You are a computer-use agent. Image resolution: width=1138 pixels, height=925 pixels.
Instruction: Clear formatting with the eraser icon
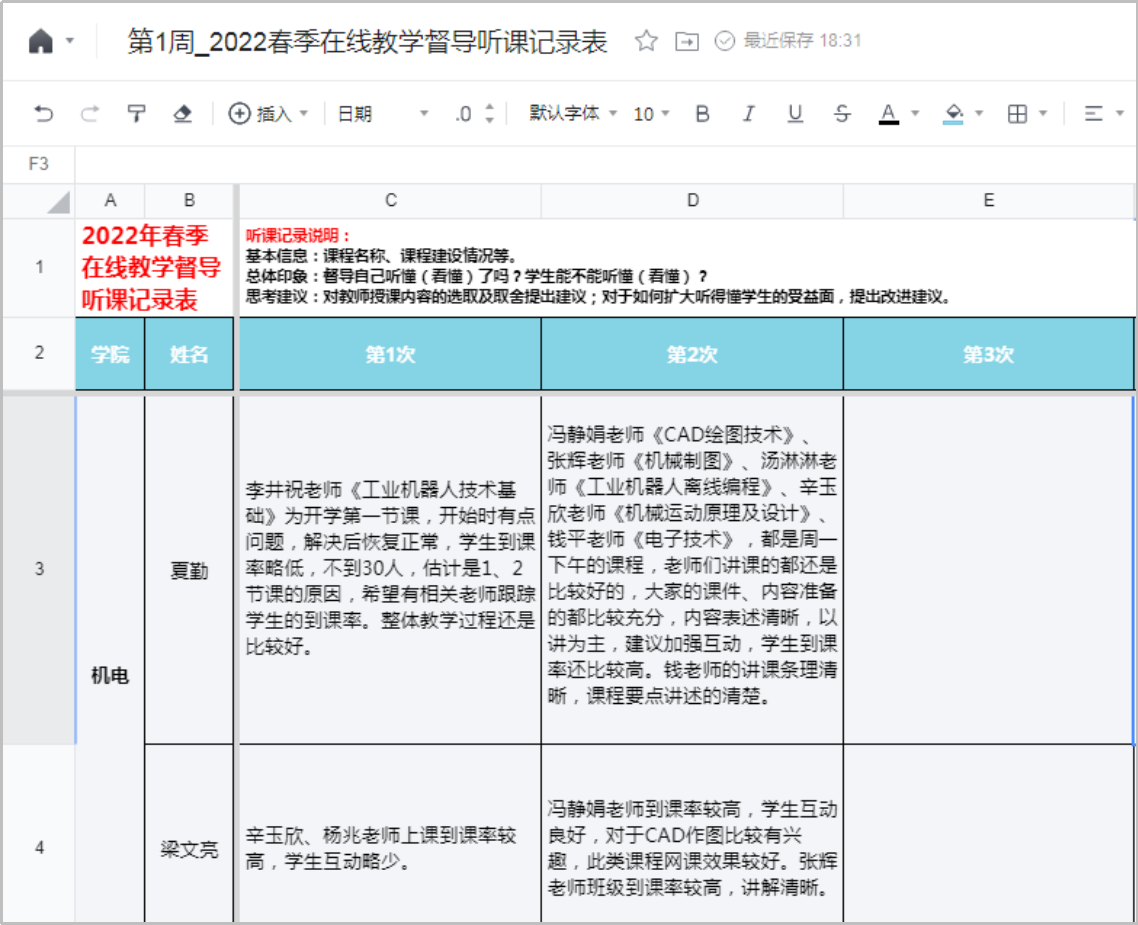point(182,114)
